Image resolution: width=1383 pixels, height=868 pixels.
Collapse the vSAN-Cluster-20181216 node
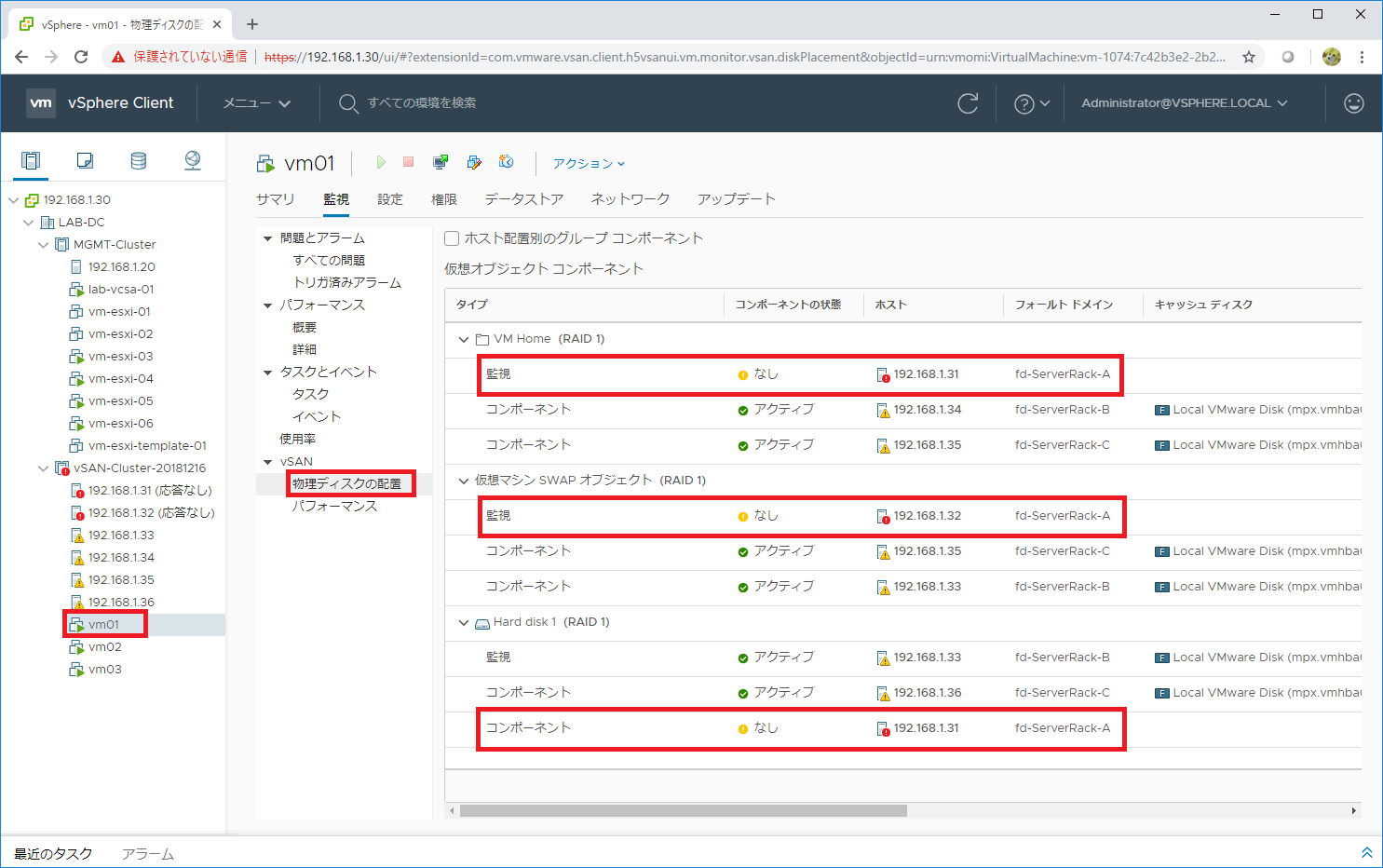pyautogui.click(x=44, y=468)
